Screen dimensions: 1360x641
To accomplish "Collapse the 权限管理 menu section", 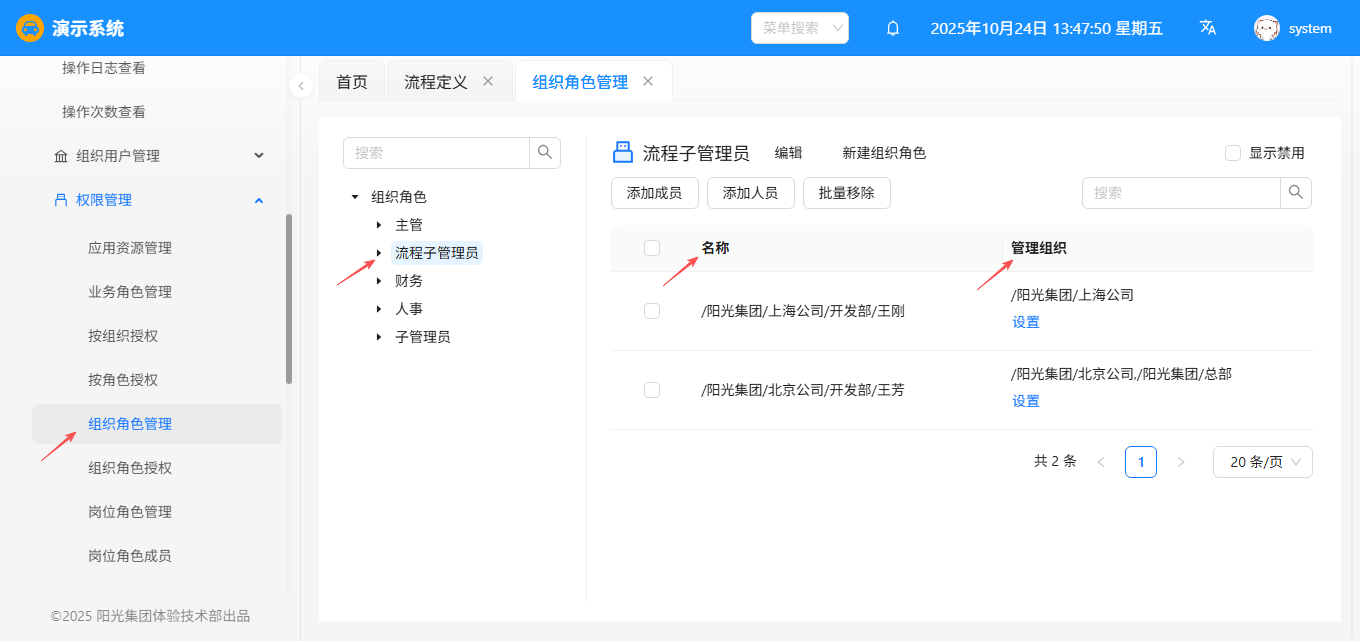I will (259, 200).
